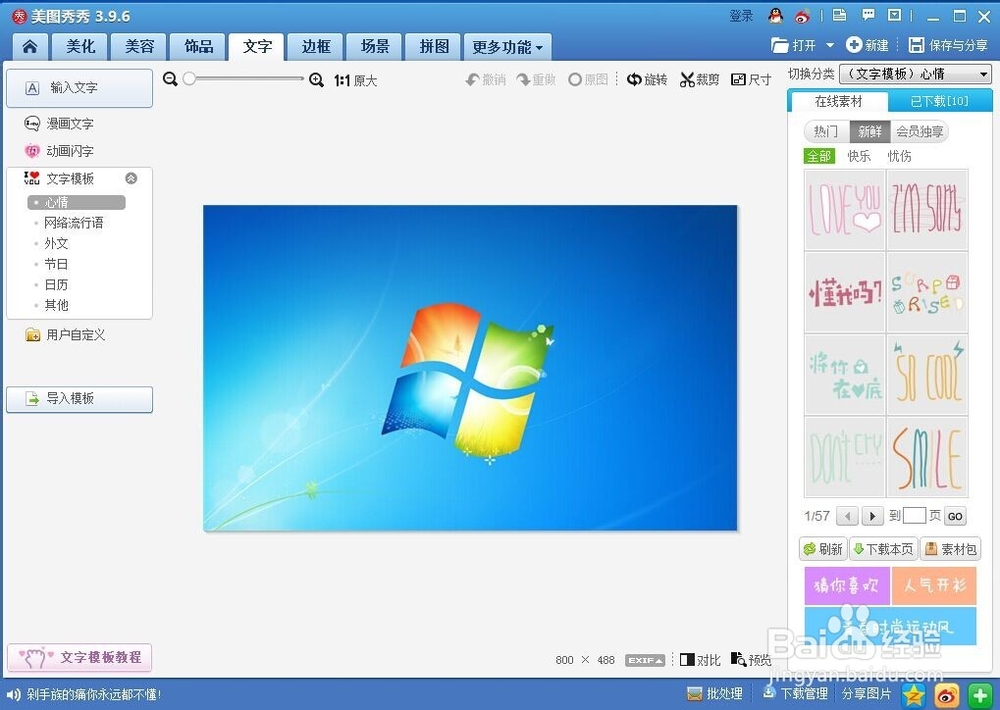Expand the 更多功能 dropdown menu
The image size is (1000, 710).
point(507,47)
